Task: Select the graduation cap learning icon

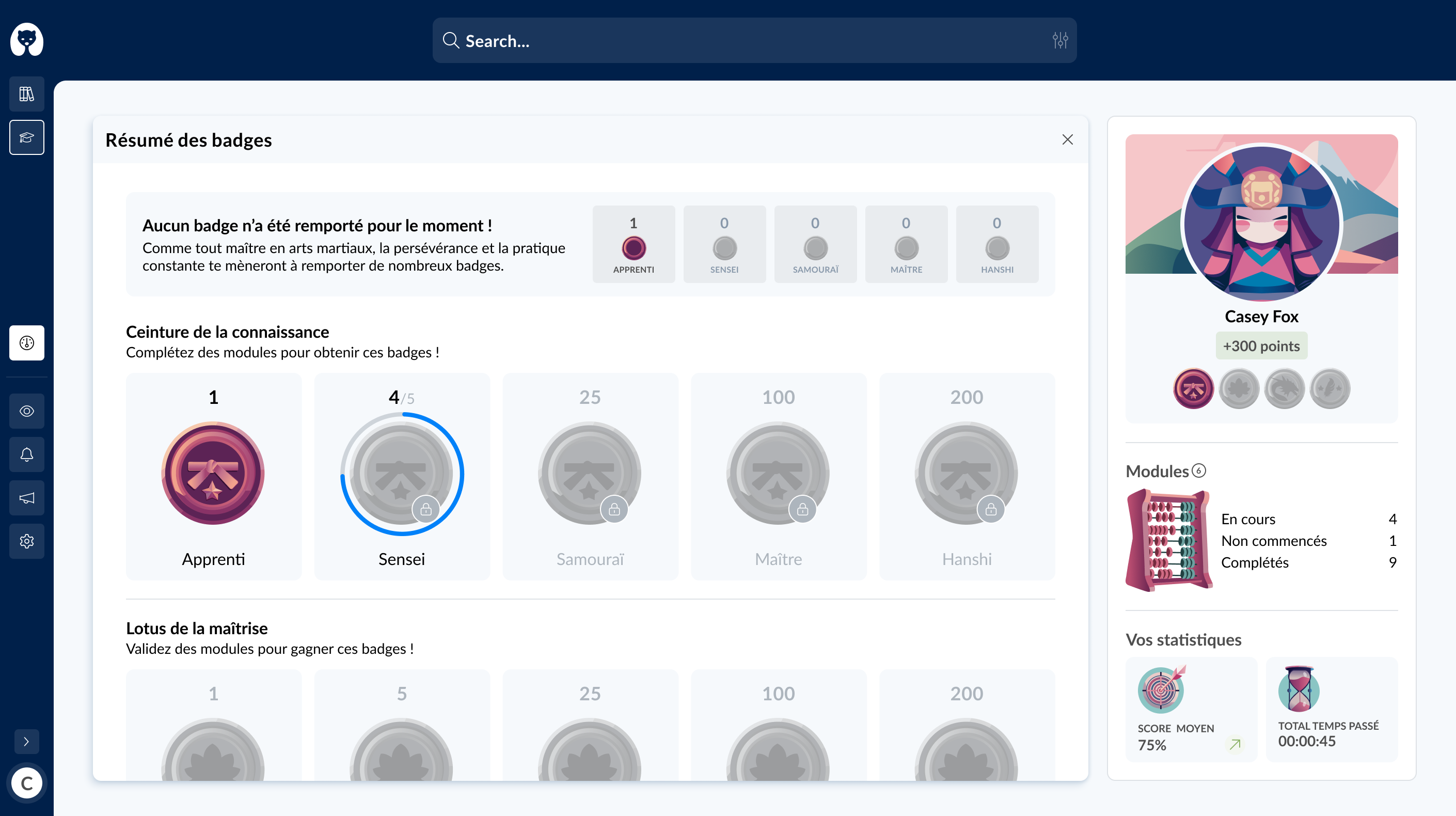Action: (x=26, y=137)
